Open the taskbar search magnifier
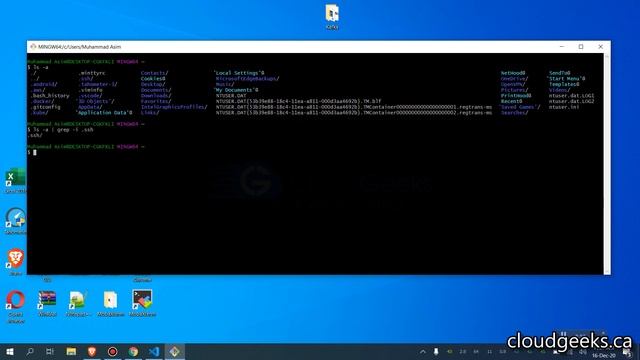The height and width of the screenshot is (360, 640). pyautogui.click(x=30, y=351)
